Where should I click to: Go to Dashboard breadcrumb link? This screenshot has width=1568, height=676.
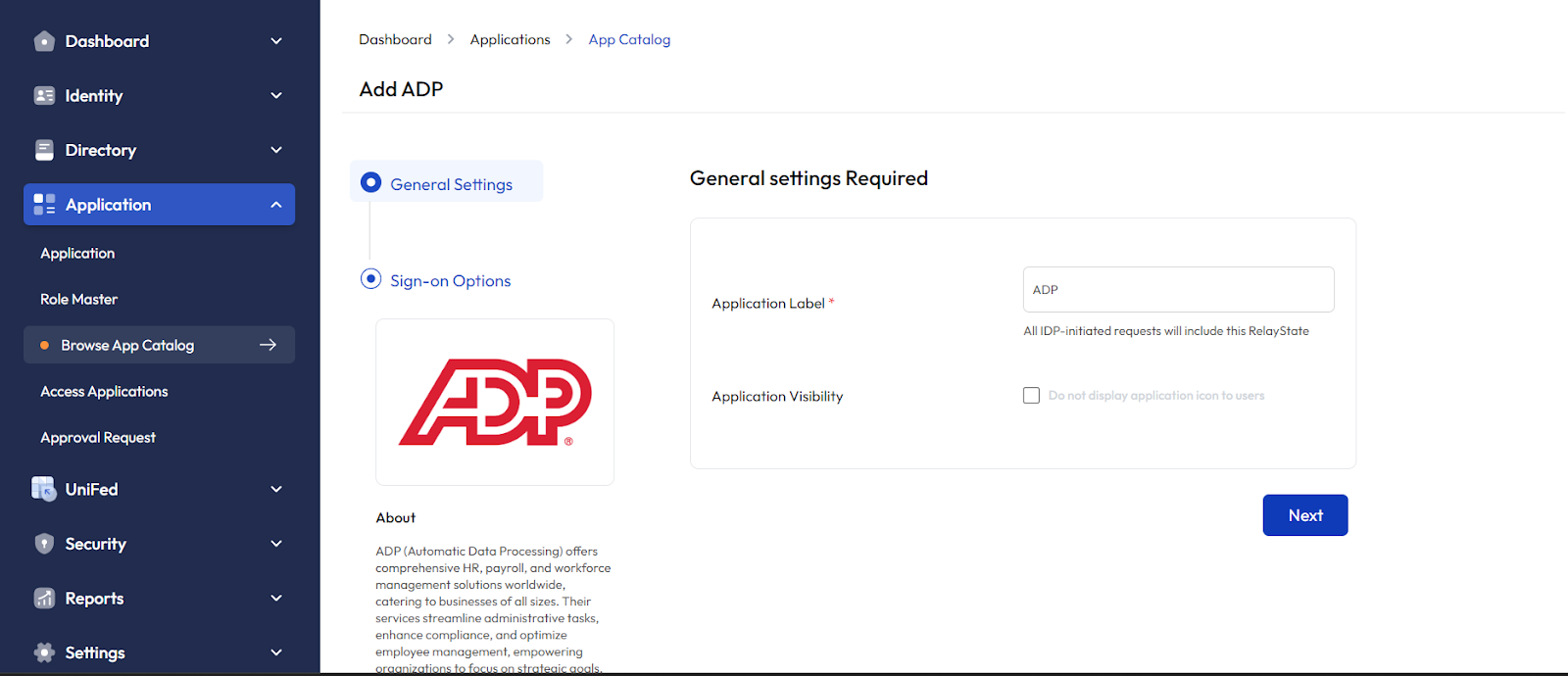coord(395,39)
